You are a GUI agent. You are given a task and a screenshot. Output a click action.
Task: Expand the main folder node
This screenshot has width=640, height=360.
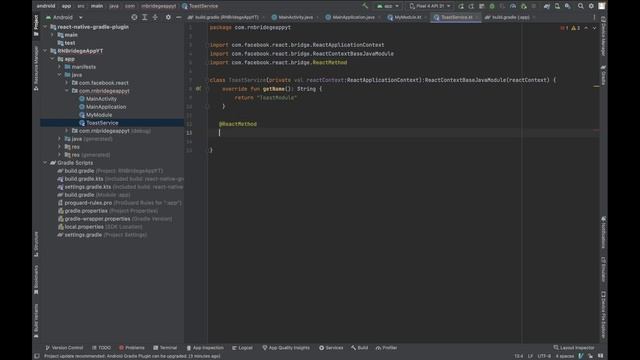(53, 35)
